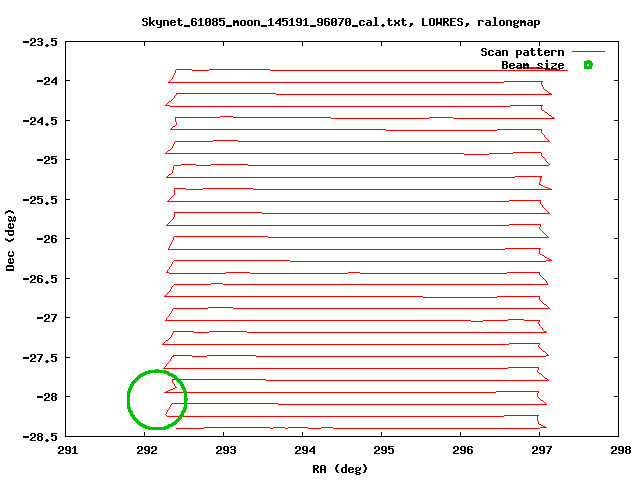Click the -25 tick label on Dec axis
The height and width of the screenshot is (480, 640).
[45, 160]
